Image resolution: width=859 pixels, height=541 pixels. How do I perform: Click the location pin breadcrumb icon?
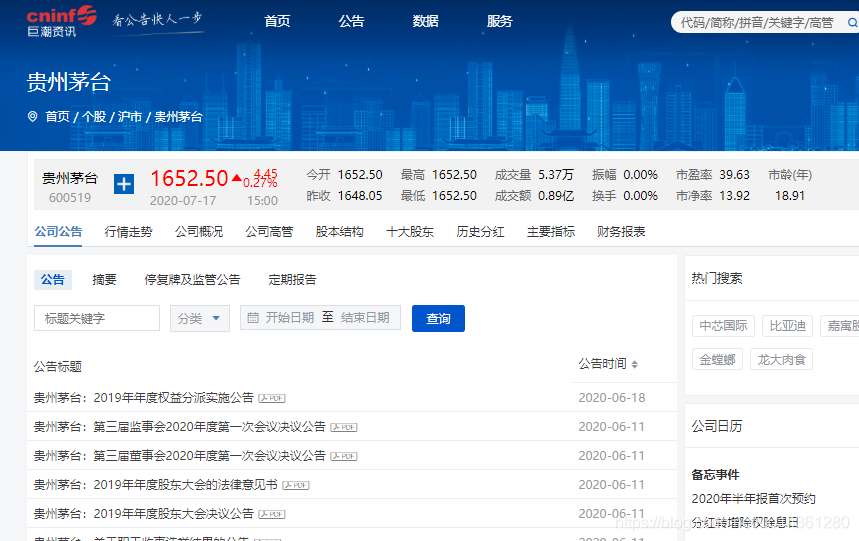(33, 117)
